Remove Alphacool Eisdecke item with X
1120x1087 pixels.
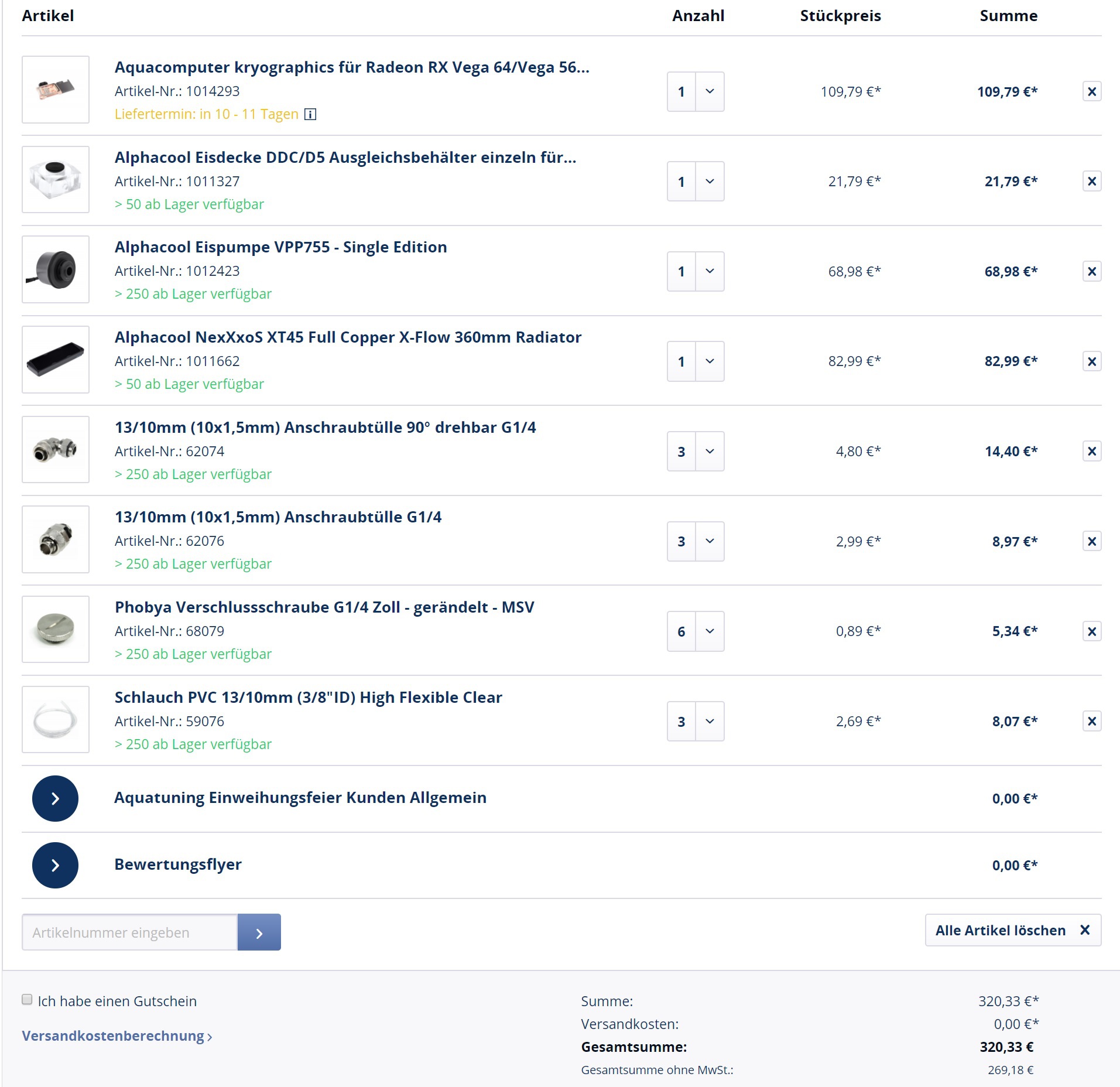click(1091, 181)
